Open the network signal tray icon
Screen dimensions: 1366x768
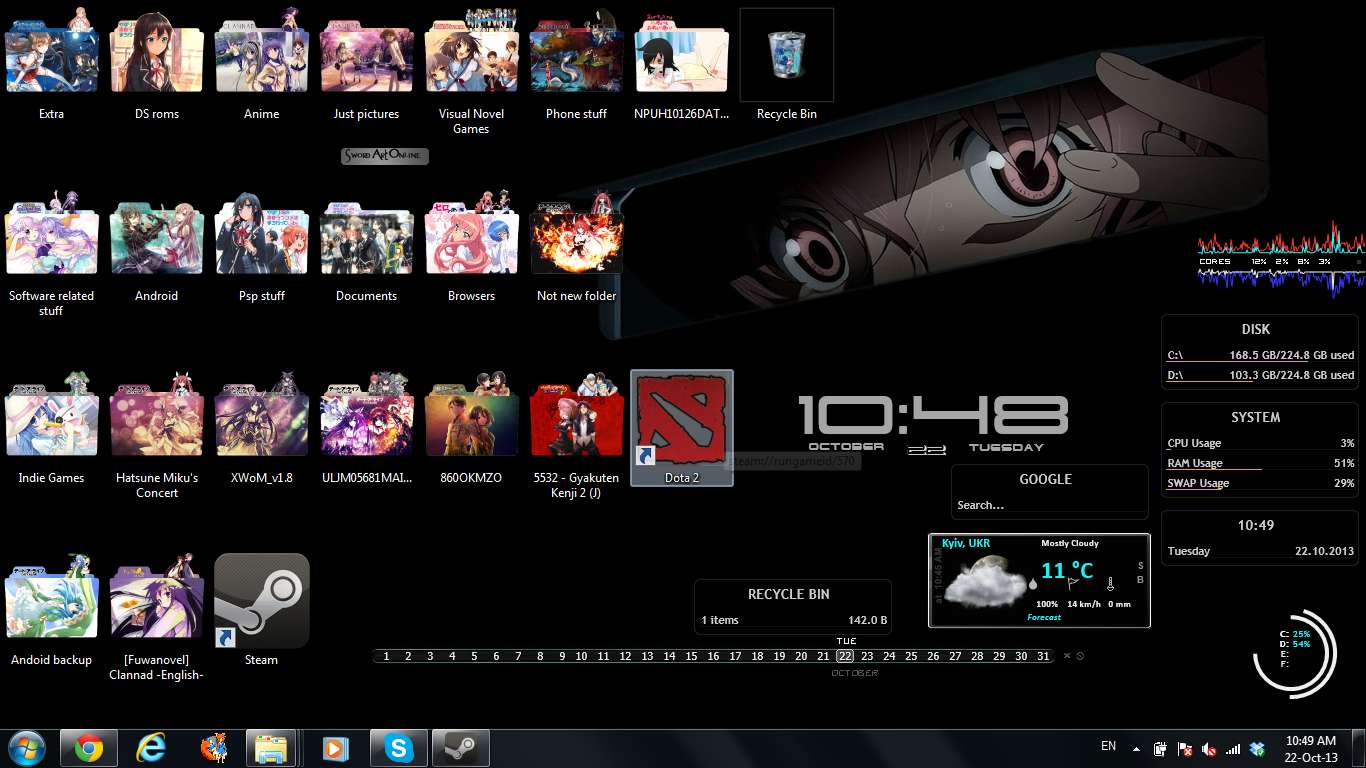coord(1233,748)
